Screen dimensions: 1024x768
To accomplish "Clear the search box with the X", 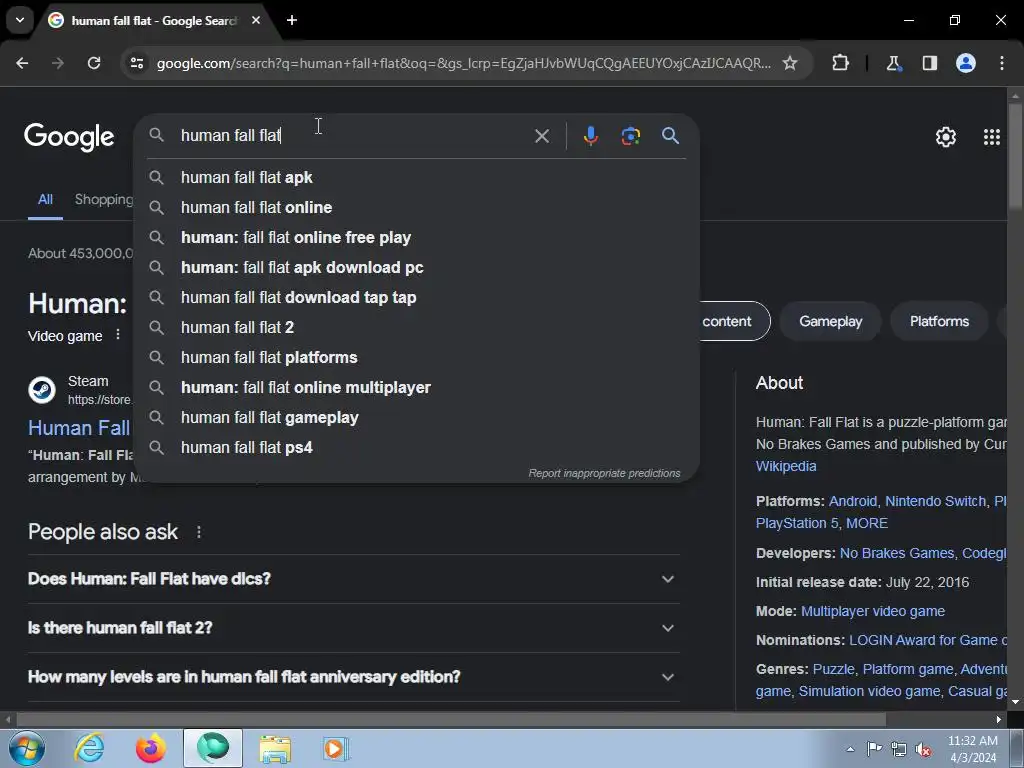I will pyautogui.click(x=542, y=136).
